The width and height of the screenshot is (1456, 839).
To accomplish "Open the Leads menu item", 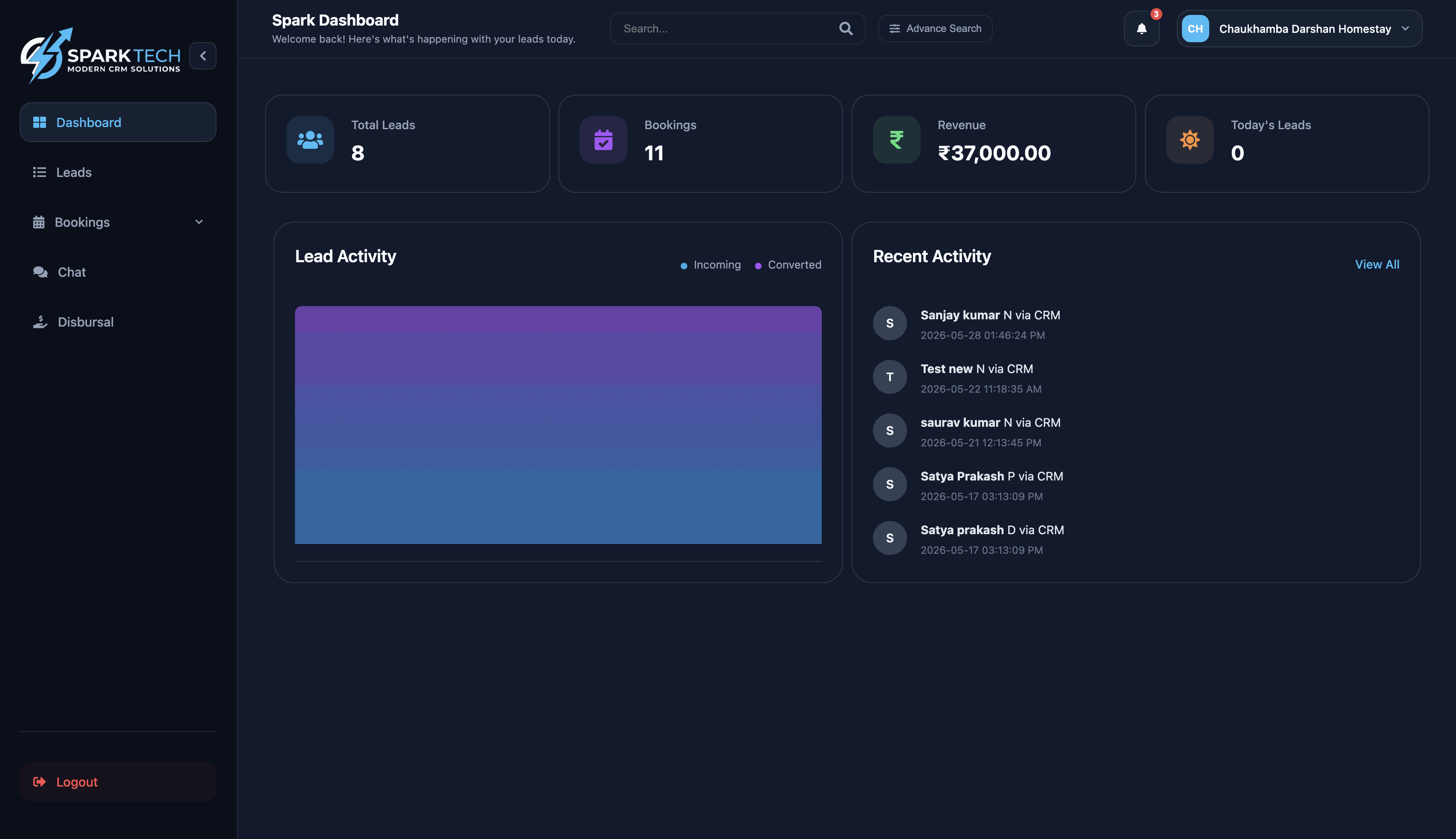I will 118,172.
